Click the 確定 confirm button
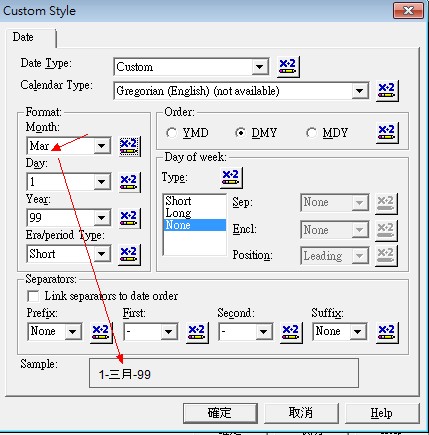Viewport: 429px width, 435px height. (x=220, y=413)
